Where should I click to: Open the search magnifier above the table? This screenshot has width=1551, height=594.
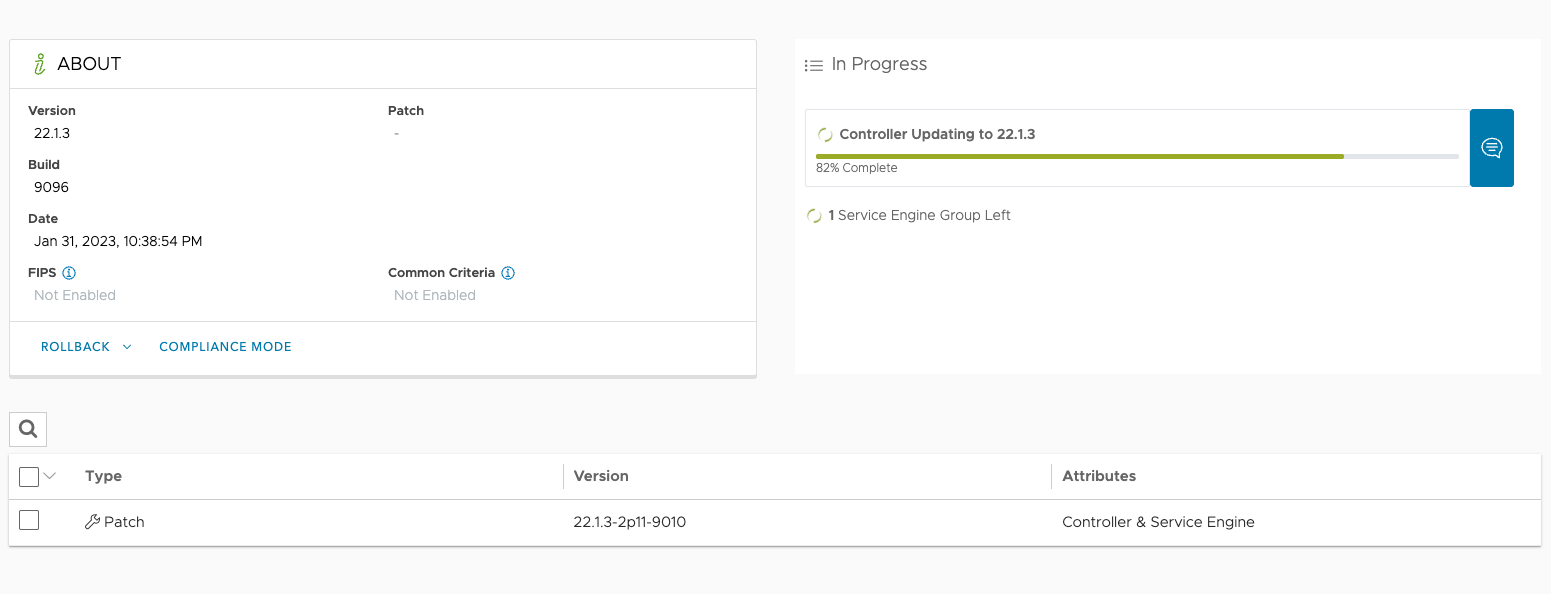pos(27,428)
